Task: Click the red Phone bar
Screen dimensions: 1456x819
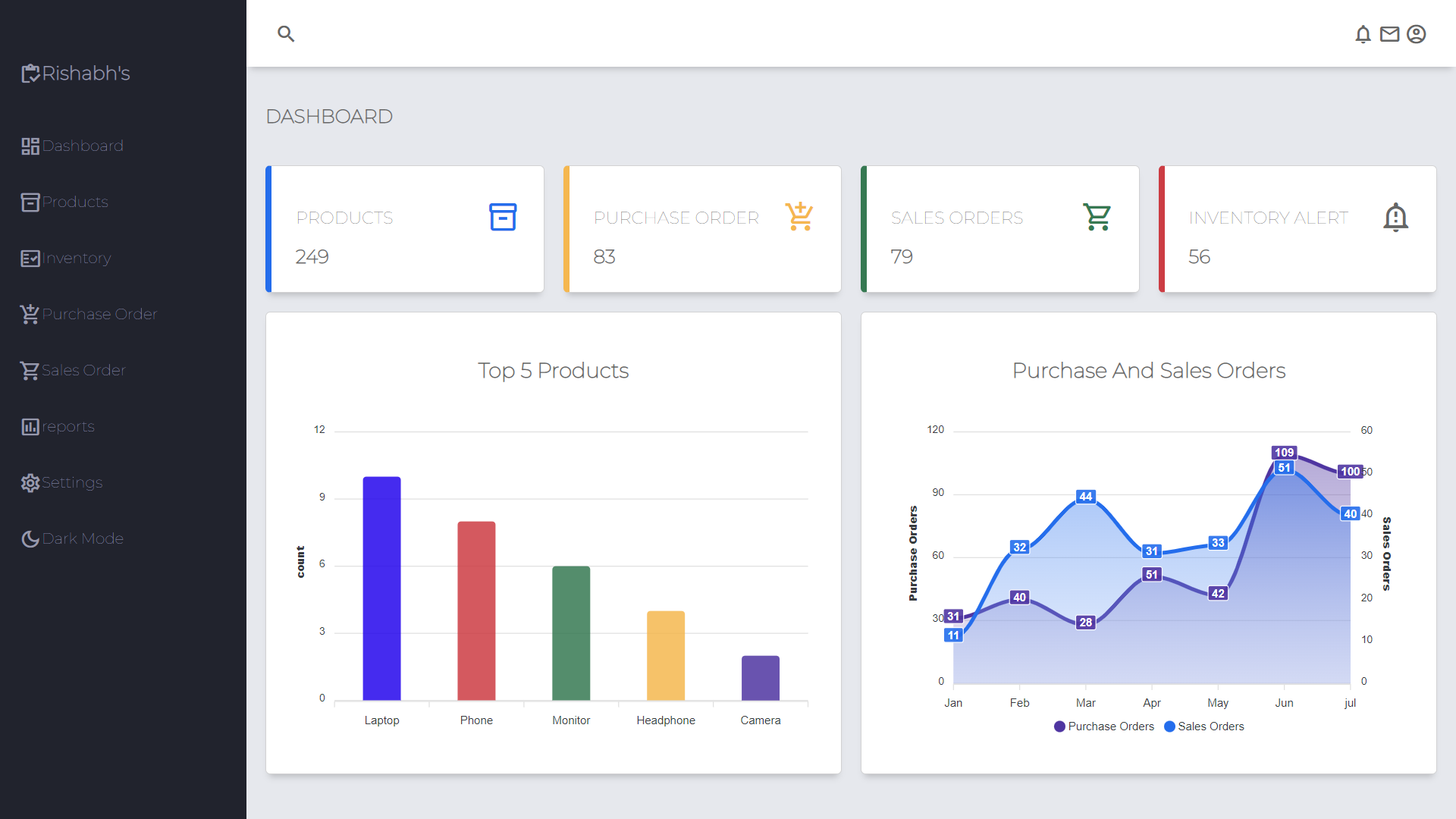Action: coord(476,610)
